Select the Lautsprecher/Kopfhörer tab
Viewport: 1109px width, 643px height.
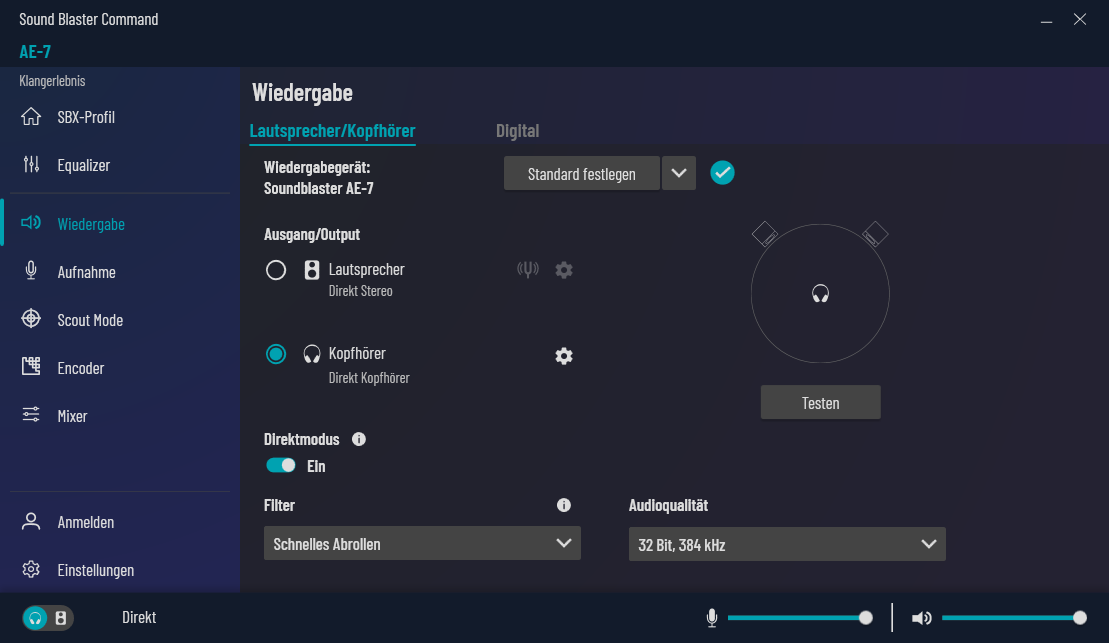332,130
